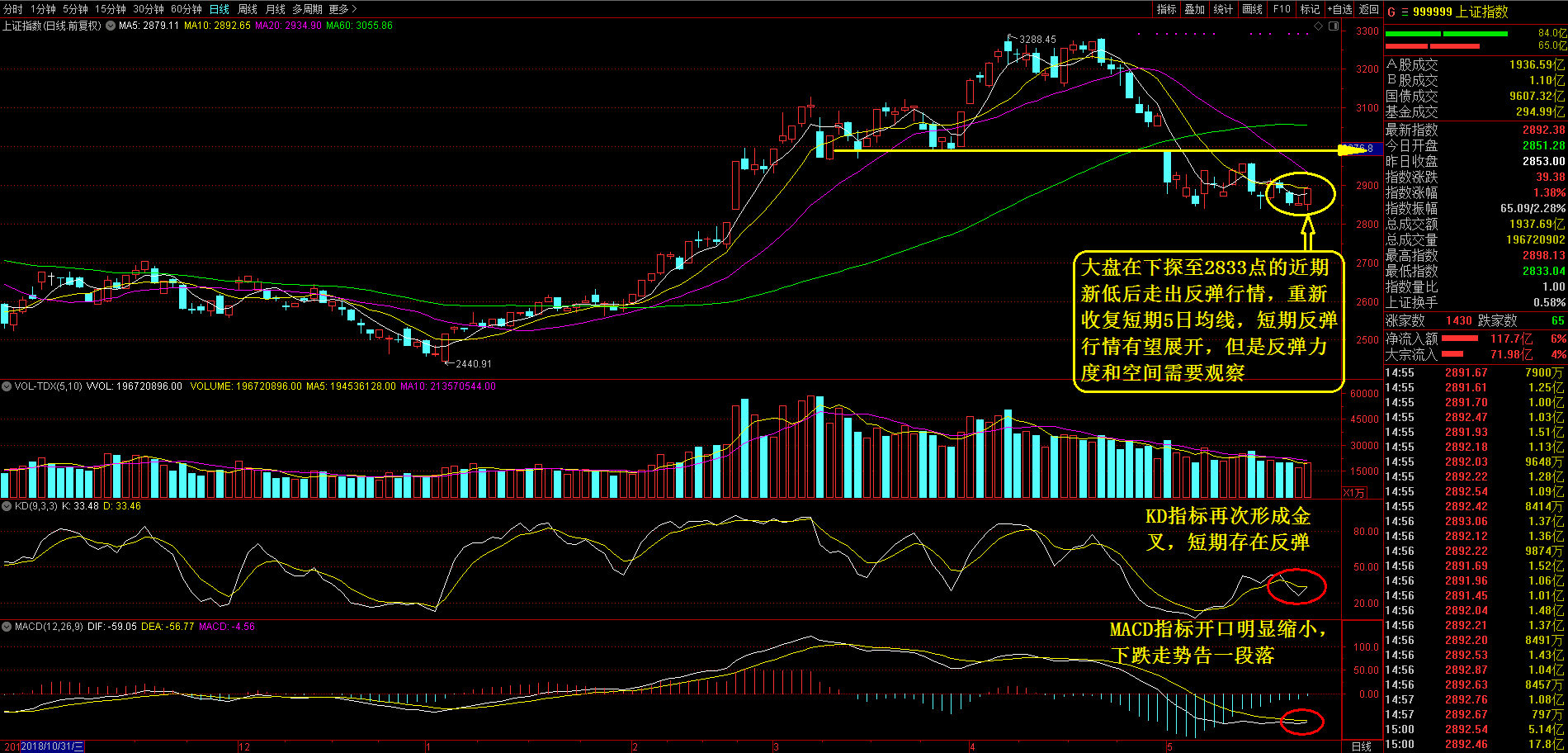Click the 指标 indicators button

(x=1166, y=9)
